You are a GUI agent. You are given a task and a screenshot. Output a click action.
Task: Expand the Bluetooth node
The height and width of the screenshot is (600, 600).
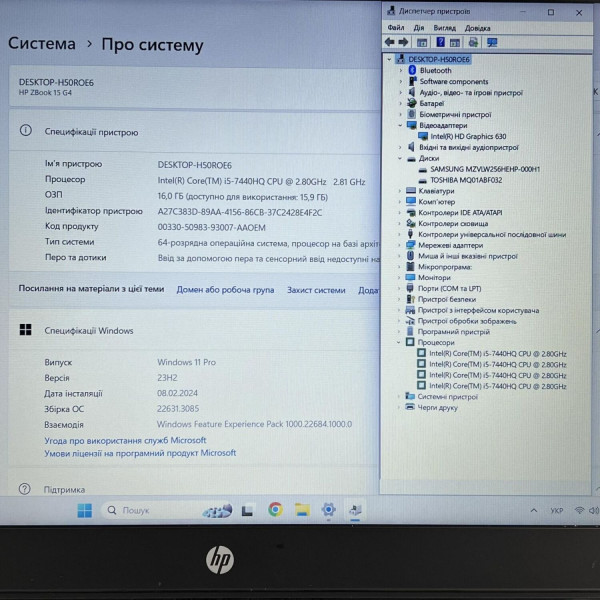(x=401, y=70)
